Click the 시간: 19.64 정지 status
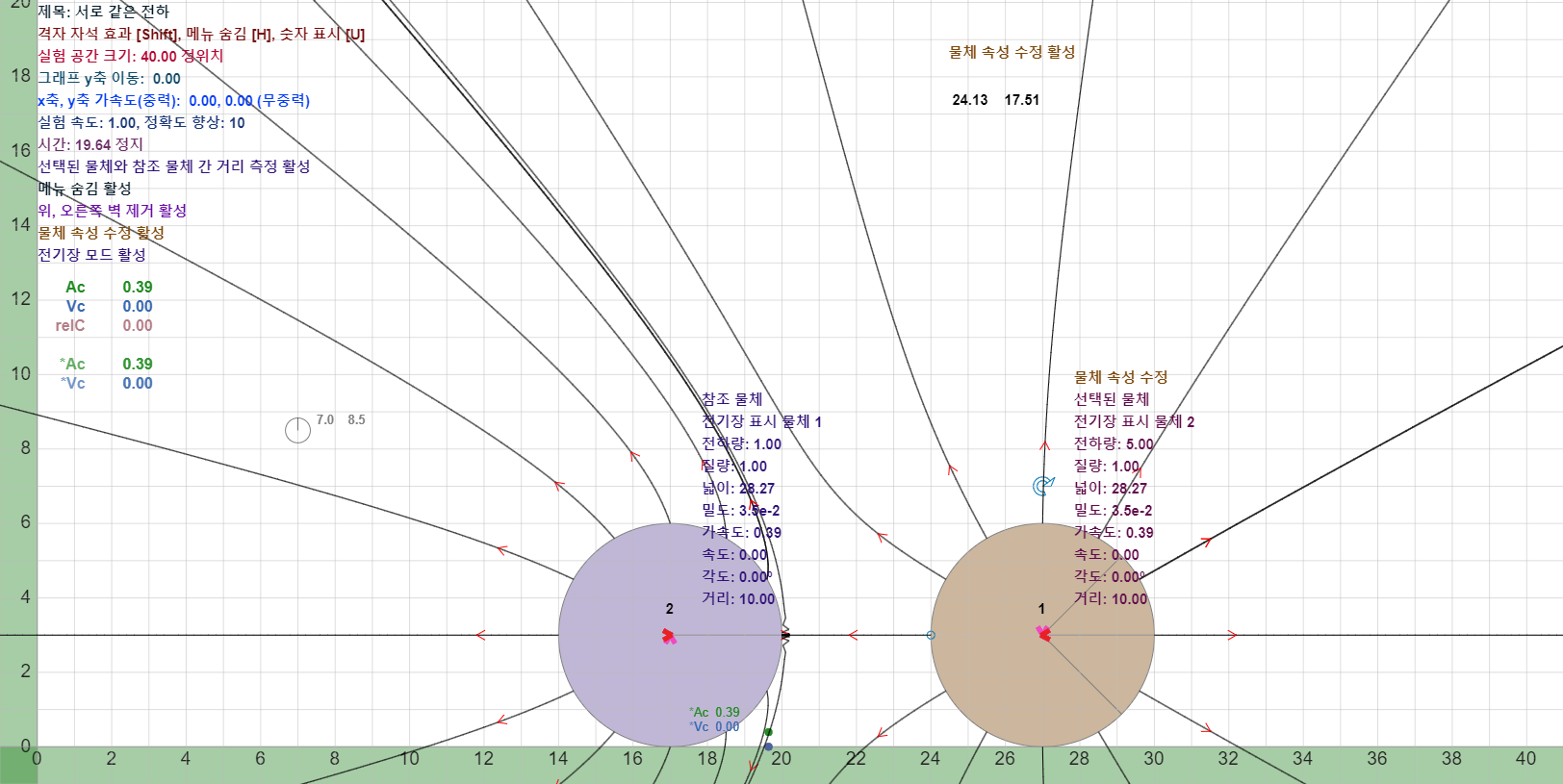Image resolution: width=1563 pixels, height=784 pixels. [90, 144]
